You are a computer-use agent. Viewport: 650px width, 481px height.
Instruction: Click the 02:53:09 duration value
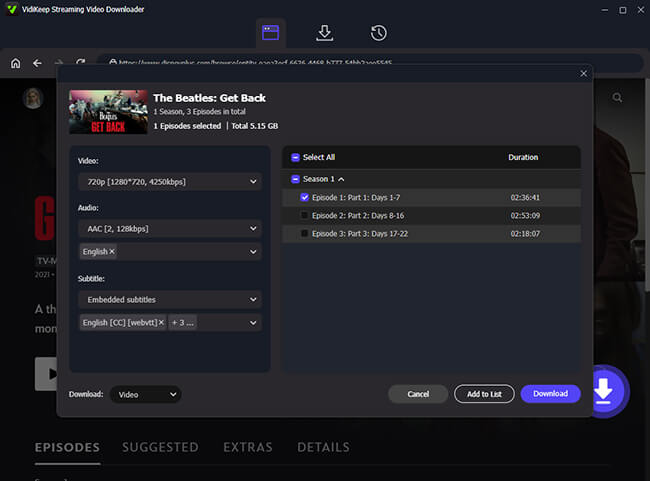click(525, 216)
